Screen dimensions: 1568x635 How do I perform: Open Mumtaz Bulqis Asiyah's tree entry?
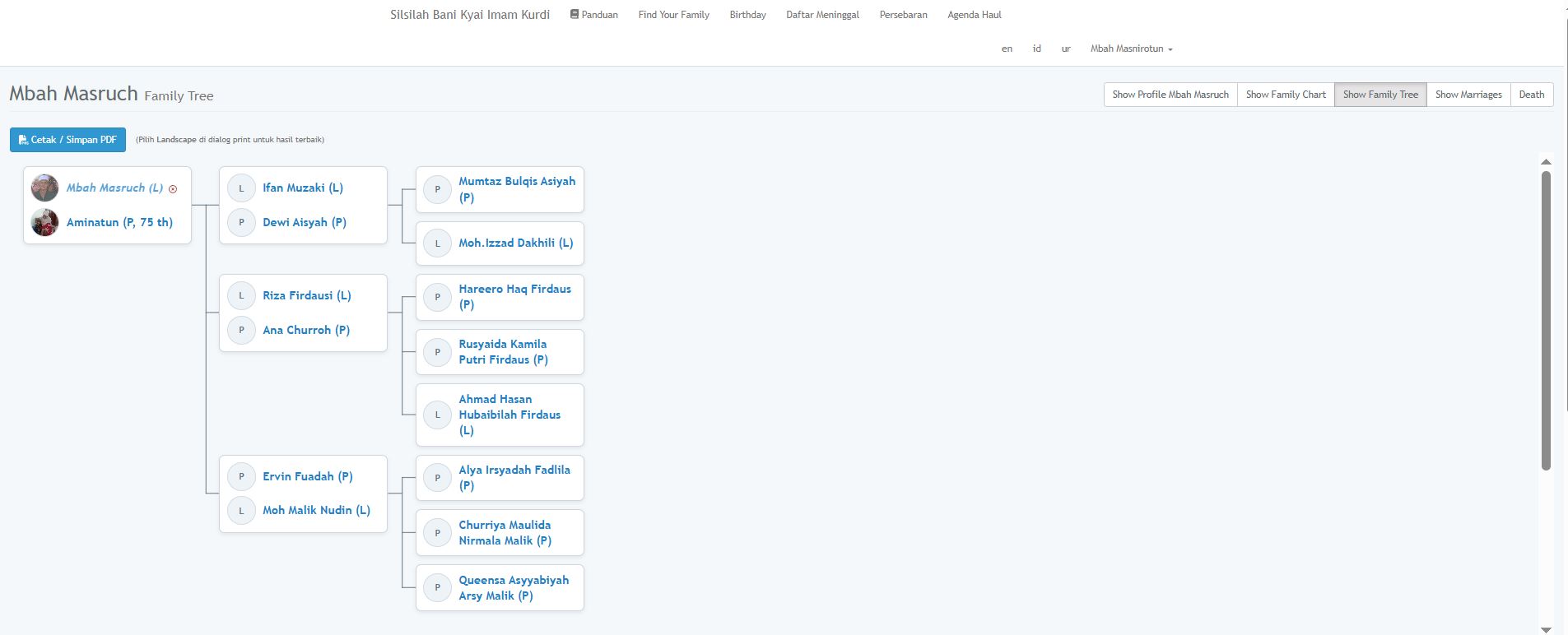pos(516,189)
